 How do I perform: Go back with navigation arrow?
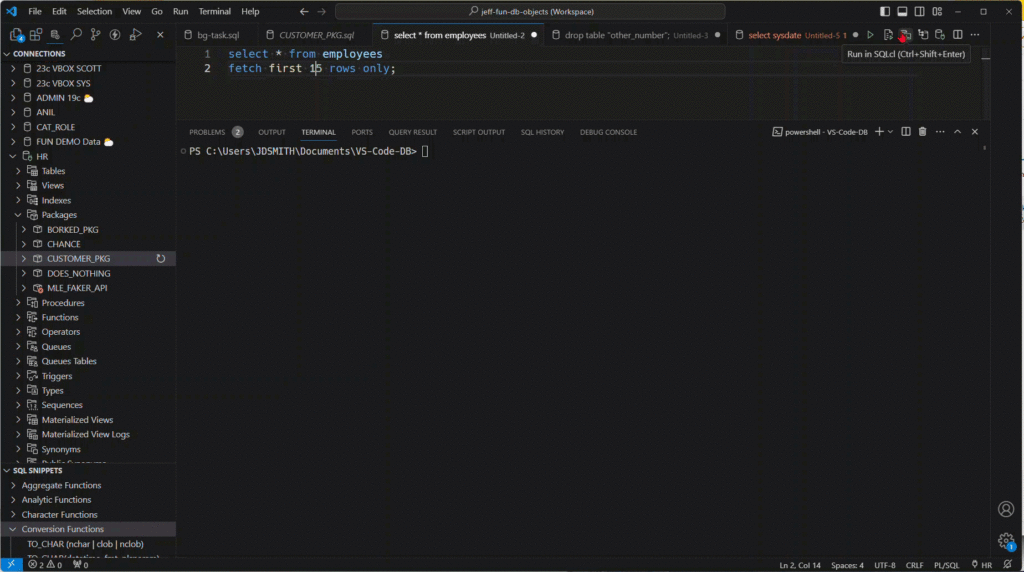[x=304, y=12]
